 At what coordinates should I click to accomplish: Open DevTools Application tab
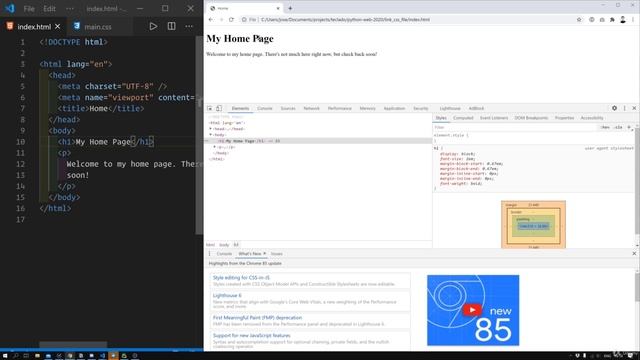point(394,108)
